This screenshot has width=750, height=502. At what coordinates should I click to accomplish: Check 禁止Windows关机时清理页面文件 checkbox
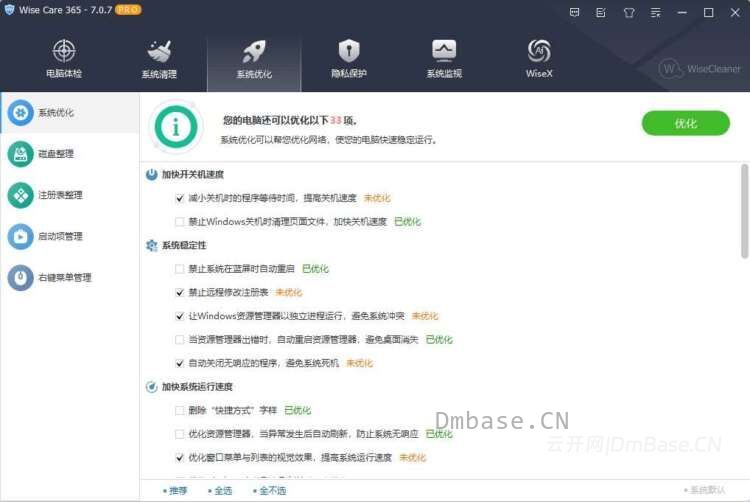click(179, 222)
